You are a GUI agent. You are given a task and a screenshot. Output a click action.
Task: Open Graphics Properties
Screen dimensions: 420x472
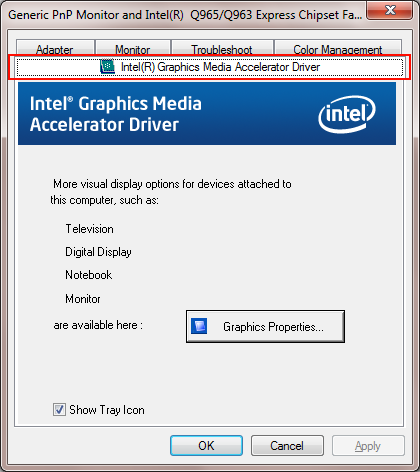265,326
